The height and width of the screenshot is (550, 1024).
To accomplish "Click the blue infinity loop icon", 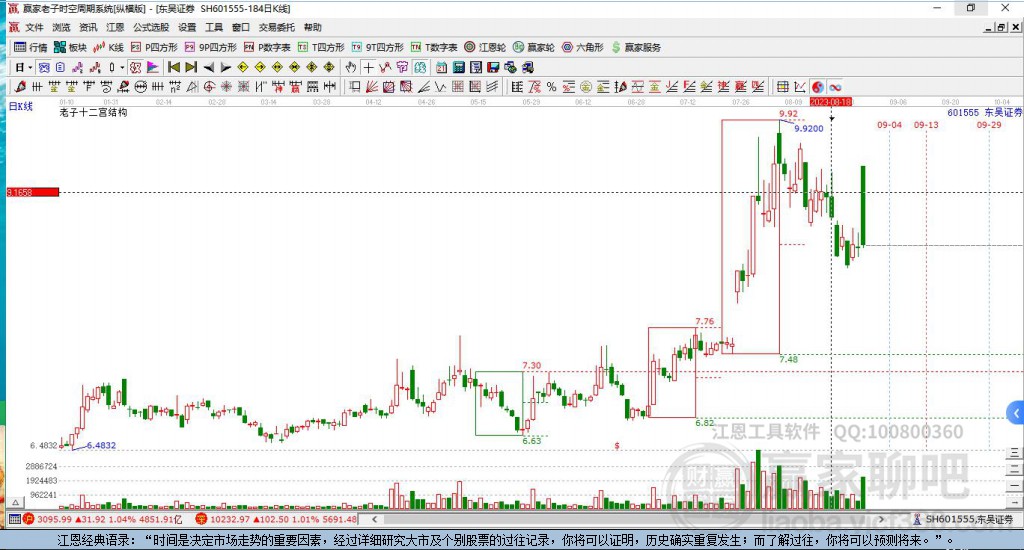I will (x=835, y=87).
